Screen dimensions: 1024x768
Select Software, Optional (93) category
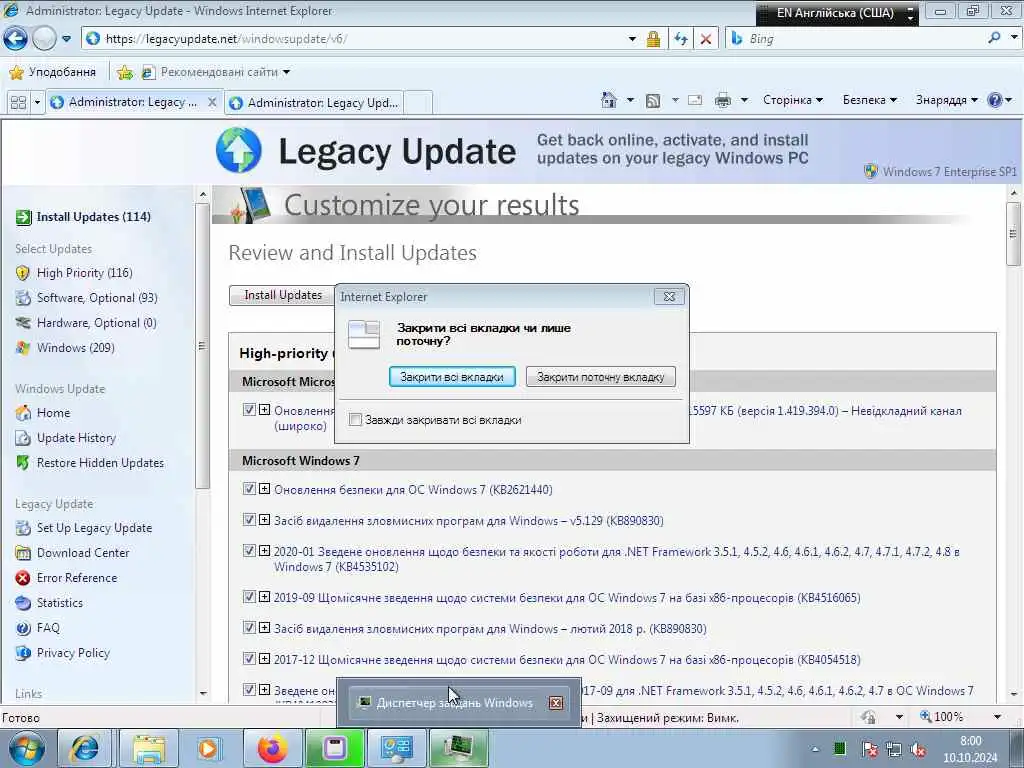pos(97,298)
